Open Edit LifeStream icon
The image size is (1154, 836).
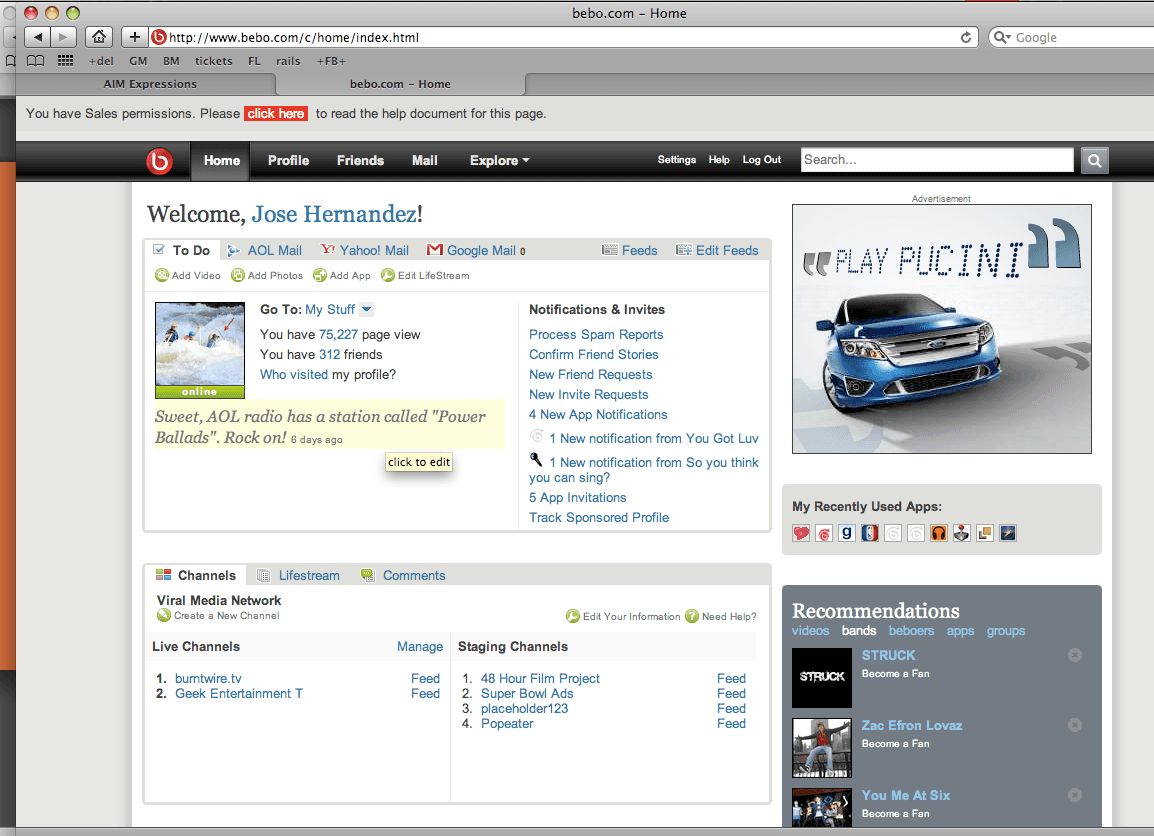[388, 275]
